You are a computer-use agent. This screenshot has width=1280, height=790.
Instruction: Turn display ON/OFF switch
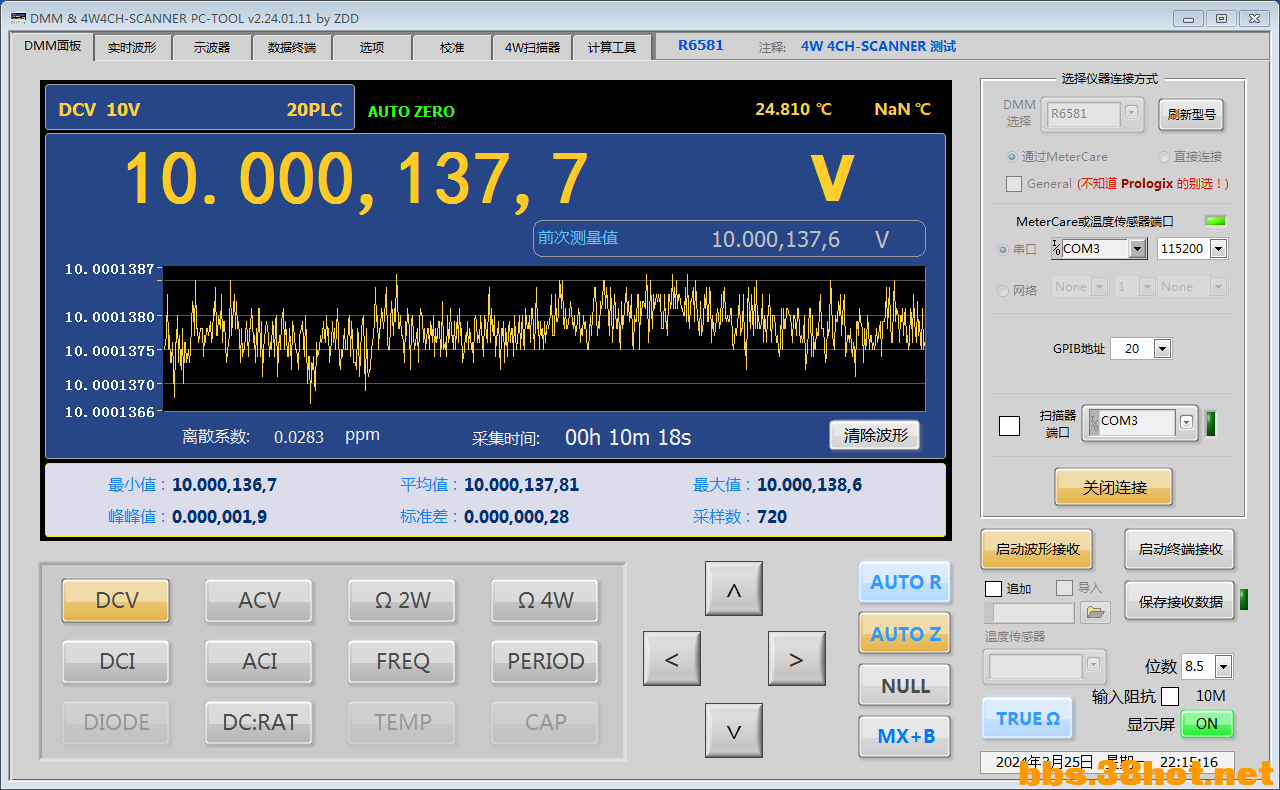tap(1207, 724)
